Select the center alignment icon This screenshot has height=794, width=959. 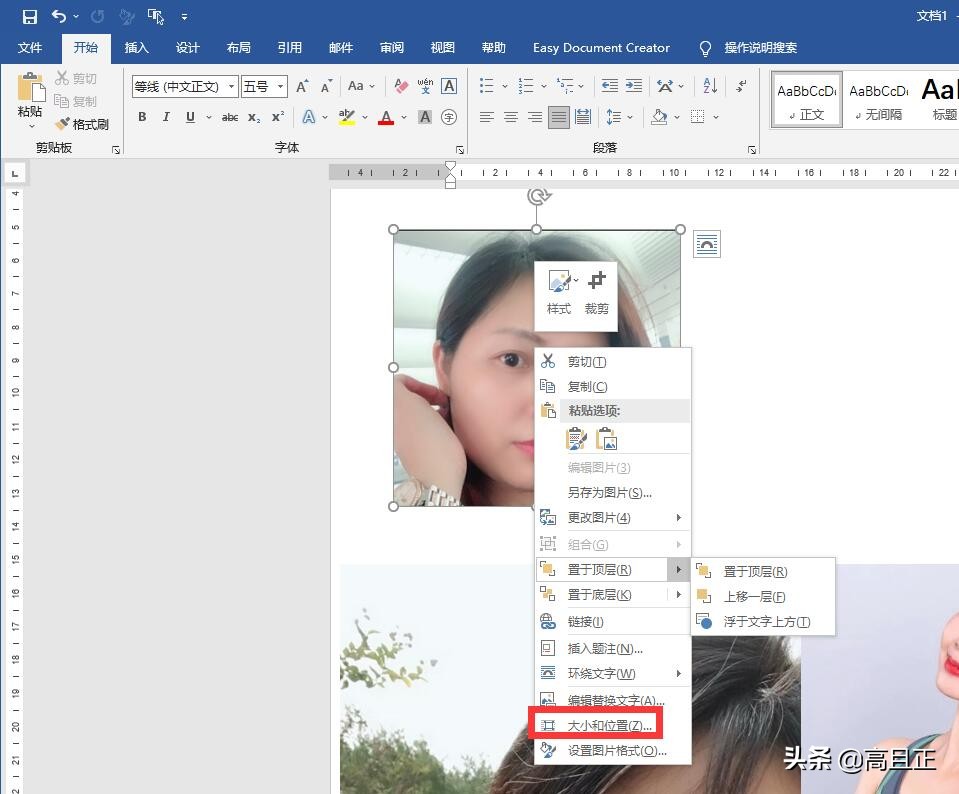point(510,117)
